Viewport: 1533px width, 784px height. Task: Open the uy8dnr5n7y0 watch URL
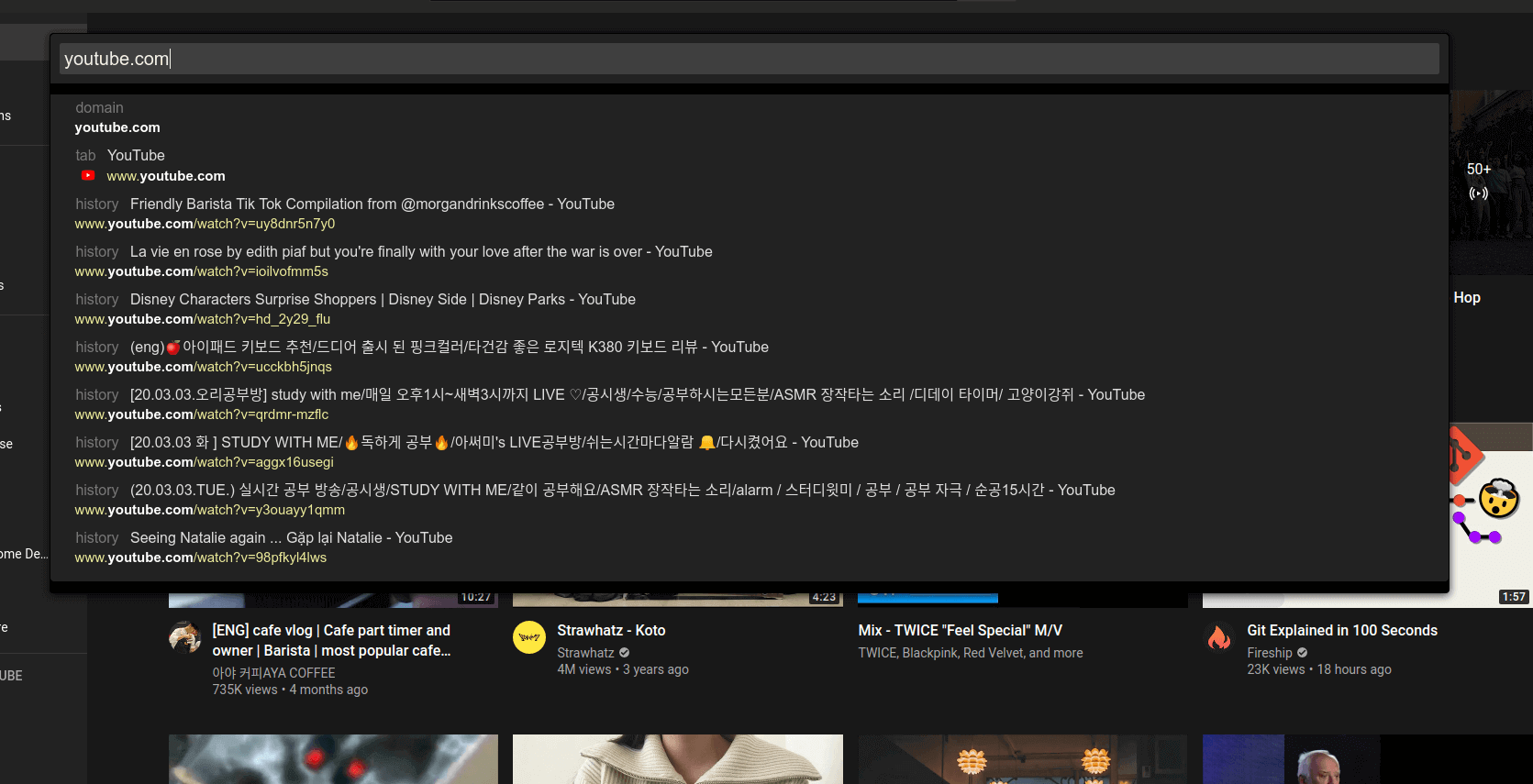click(x=205, y=224)
